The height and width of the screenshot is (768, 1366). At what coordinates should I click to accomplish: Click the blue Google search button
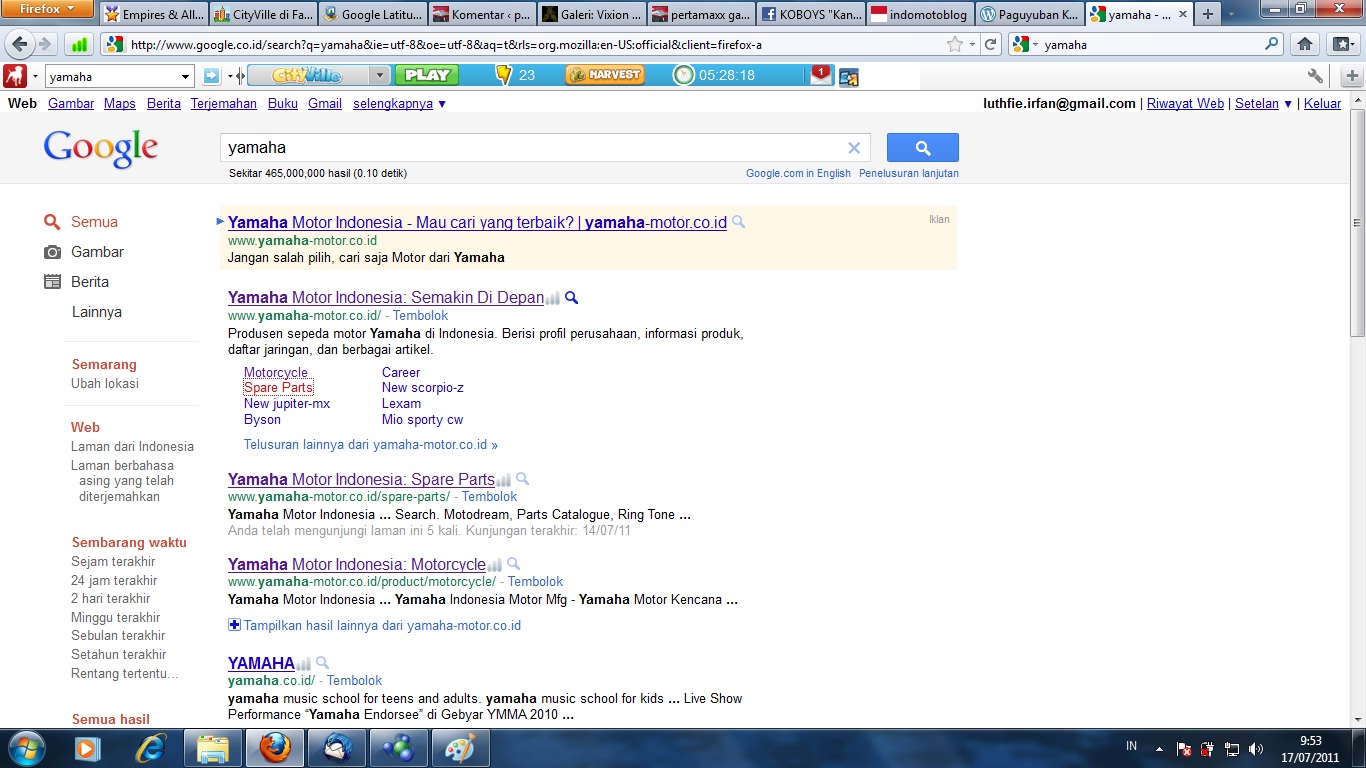point(922,148)
